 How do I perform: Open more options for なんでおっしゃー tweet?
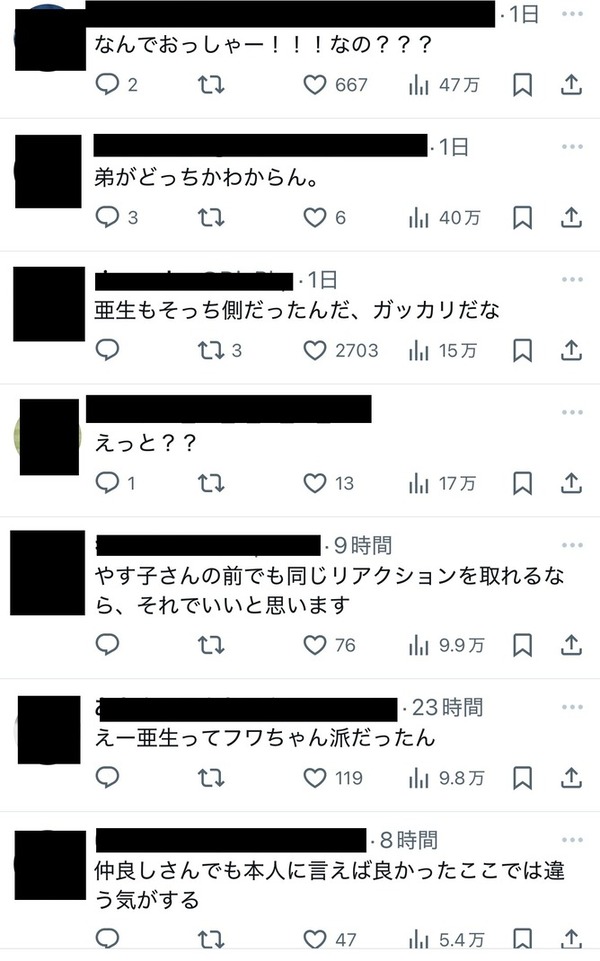tap(572, 13)
